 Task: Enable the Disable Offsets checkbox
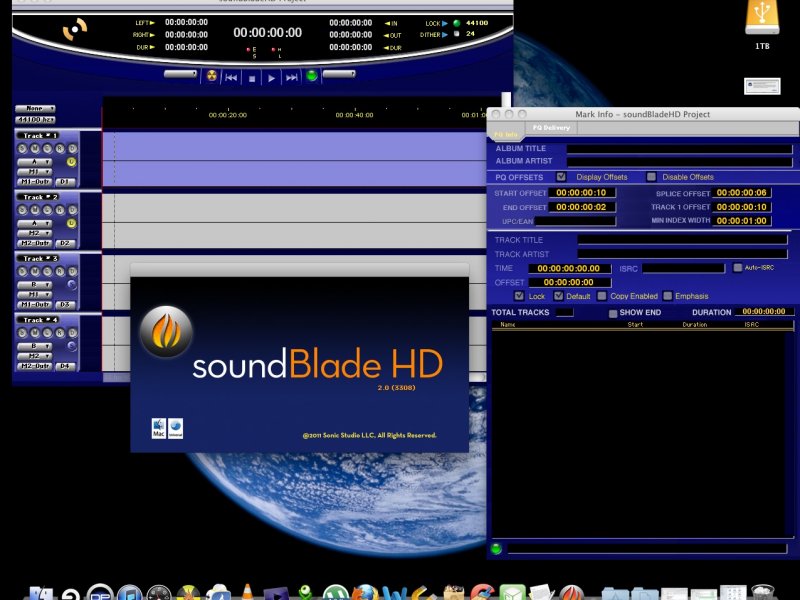click(651, 177)
